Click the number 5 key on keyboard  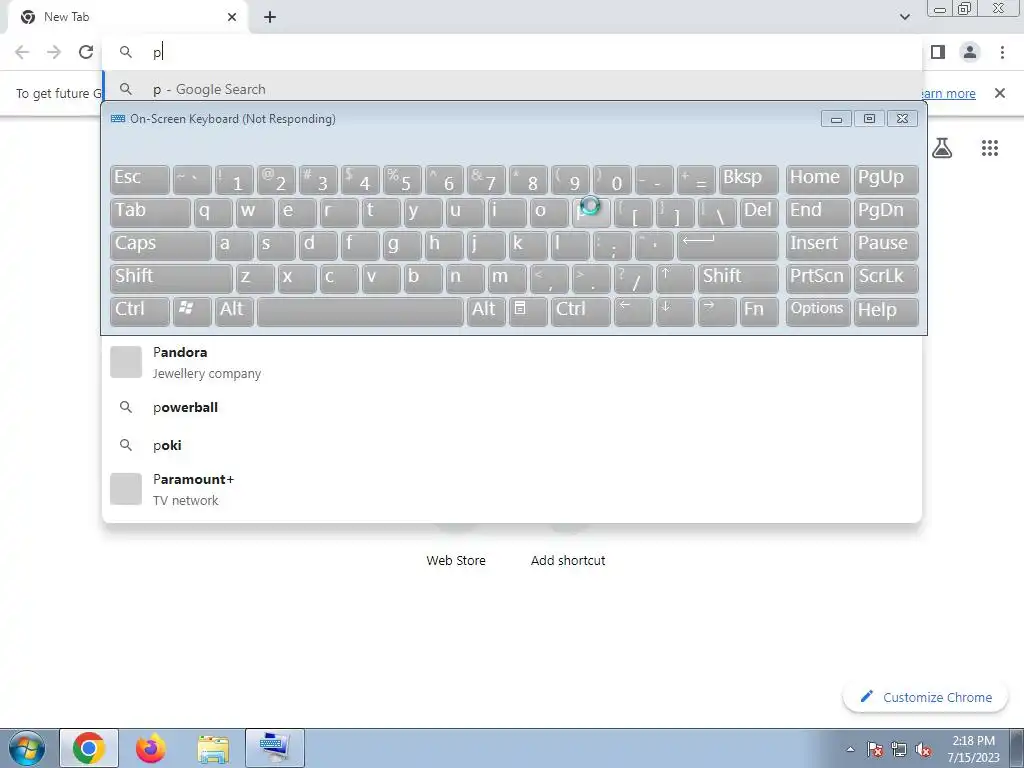(402, 179)
